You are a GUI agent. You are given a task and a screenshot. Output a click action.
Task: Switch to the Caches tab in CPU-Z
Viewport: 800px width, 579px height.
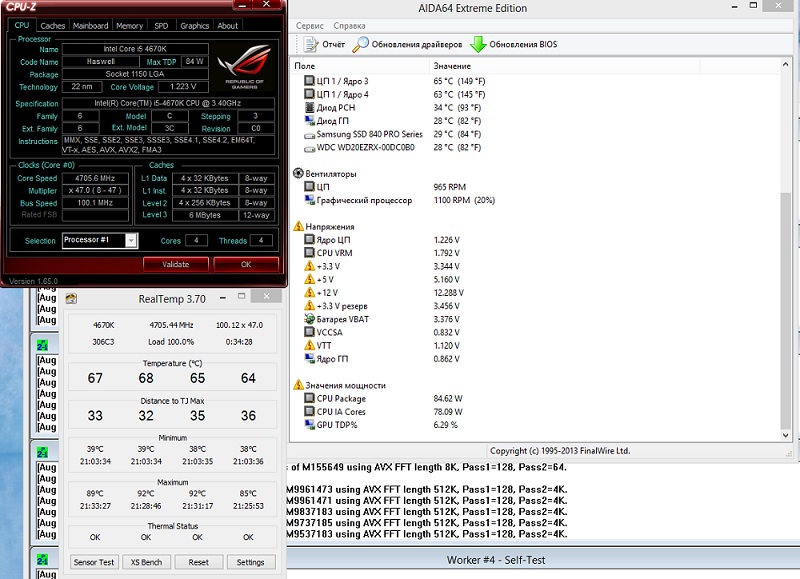point(53,26)
